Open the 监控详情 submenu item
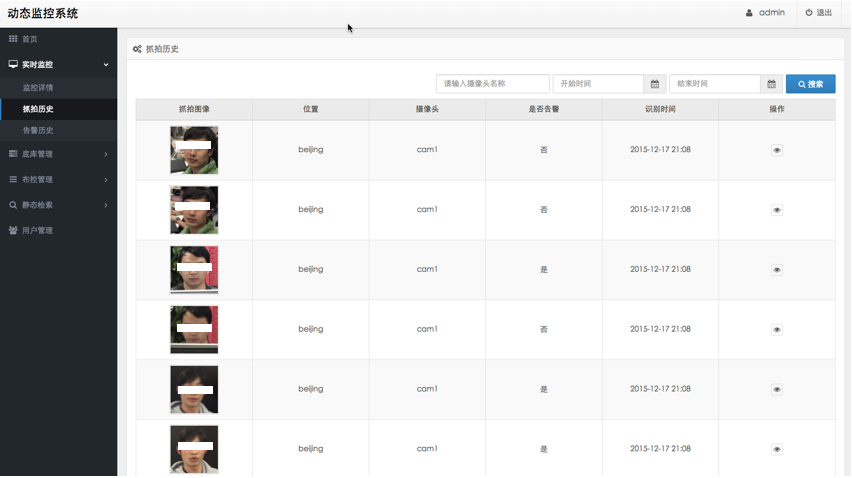The height and width of the screenshot is (478, 852). pyautogui.click(x=38, y=88)
